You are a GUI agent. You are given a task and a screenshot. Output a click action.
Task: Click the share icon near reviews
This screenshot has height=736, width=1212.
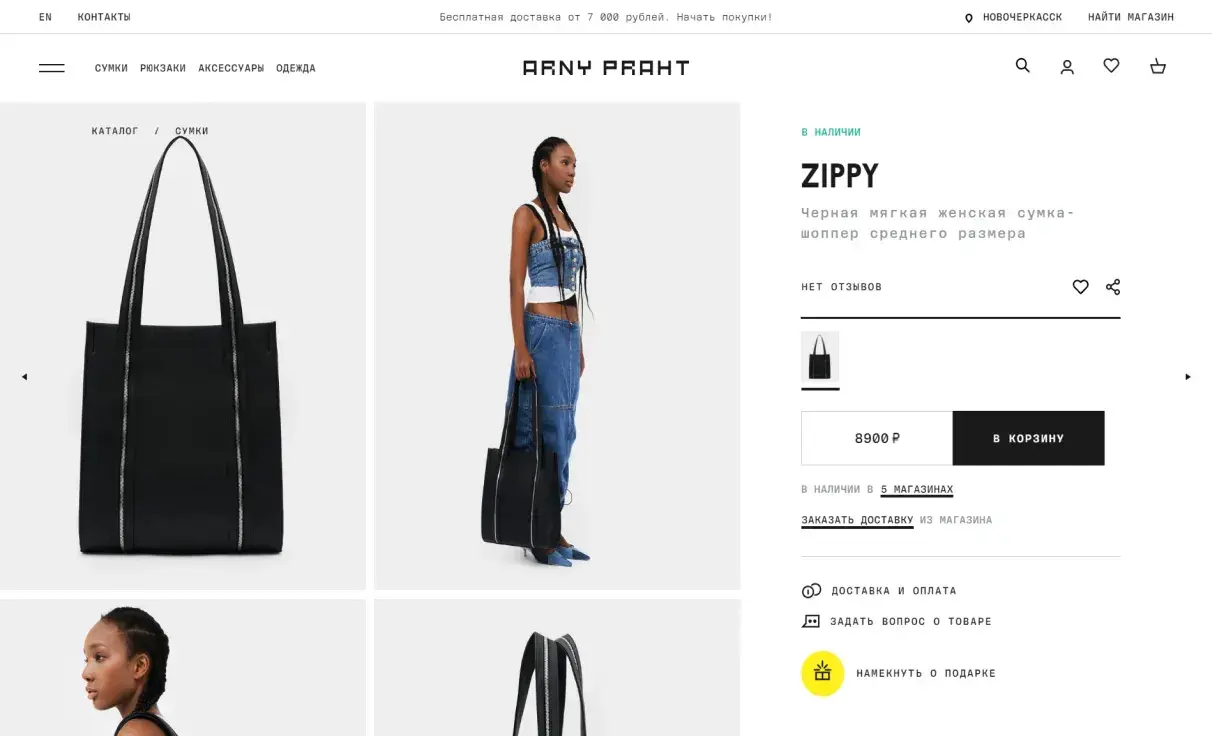[x=1113, y=287]
